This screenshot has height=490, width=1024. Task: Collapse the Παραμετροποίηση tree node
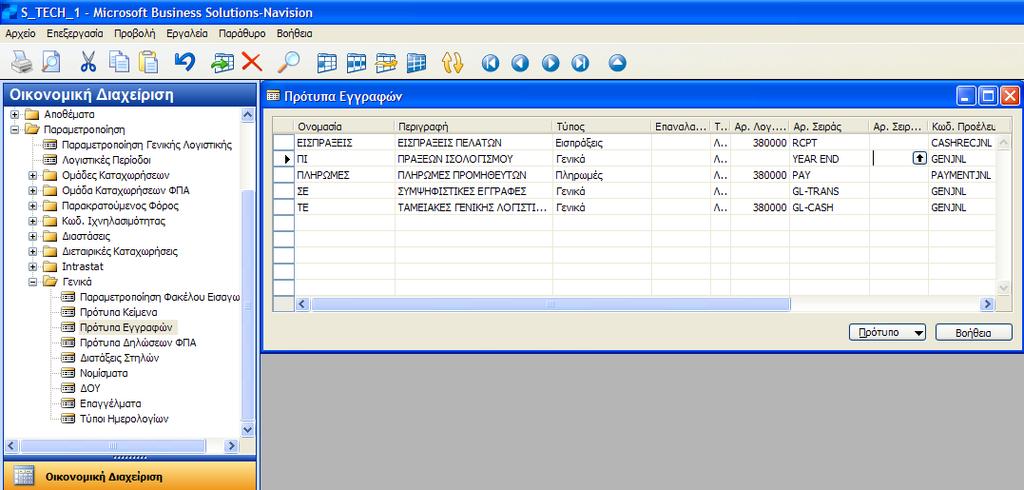pyautogui.click(x=15, y=129)
